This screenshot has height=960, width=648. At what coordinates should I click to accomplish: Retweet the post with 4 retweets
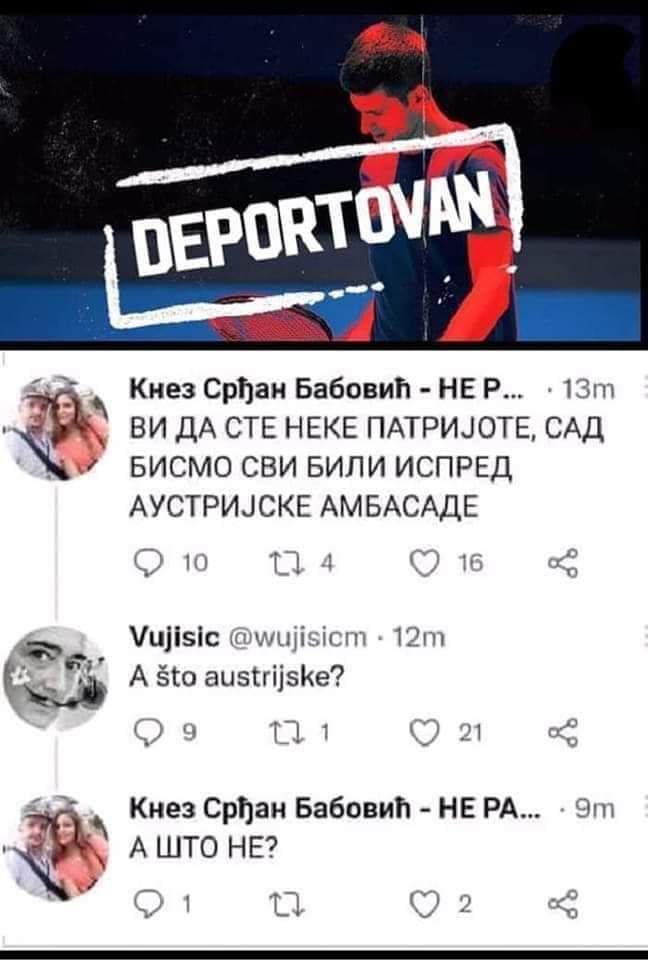coord(284,563)
